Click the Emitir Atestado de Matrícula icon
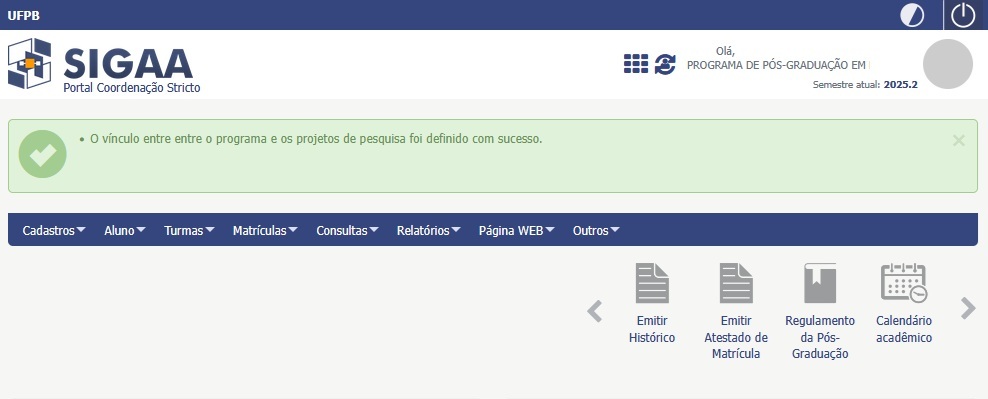Screen dimensions: 988x399 (x=736, y=283)
